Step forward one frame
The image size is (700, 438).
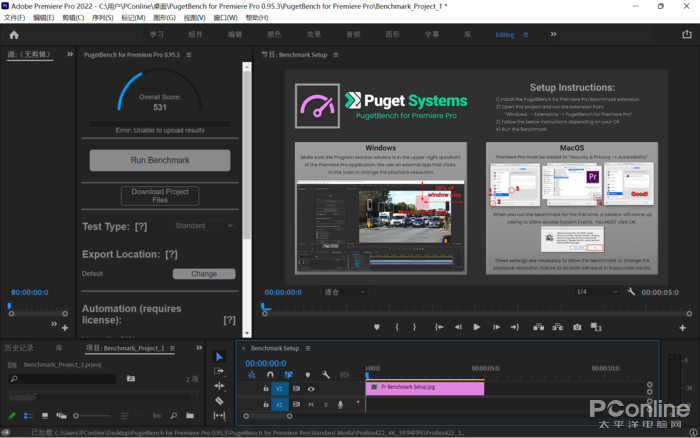(x=496, y=327)
